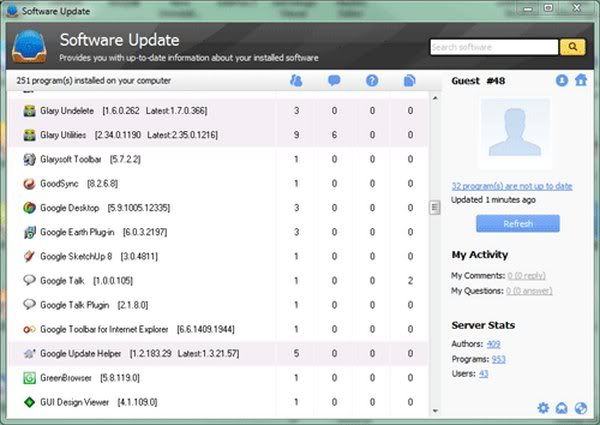Select the Google Earth Plug-in entry text
The height and width of the screenshot is (425, 600).
pos(104,232)
